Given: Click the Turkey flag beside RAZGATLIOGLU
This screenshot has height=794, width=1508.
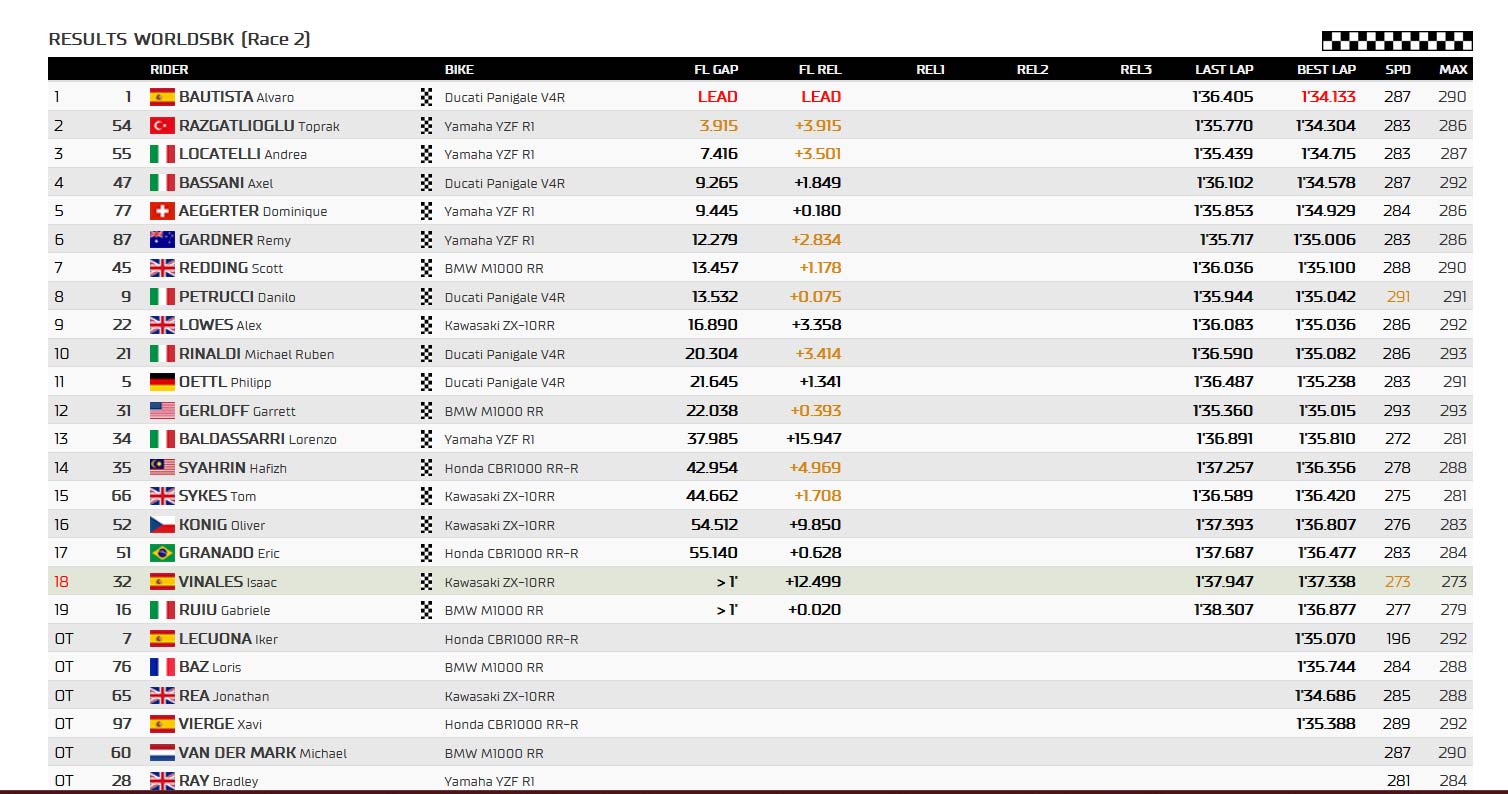Looking at the screenshot, I should (x=162, y=125).
